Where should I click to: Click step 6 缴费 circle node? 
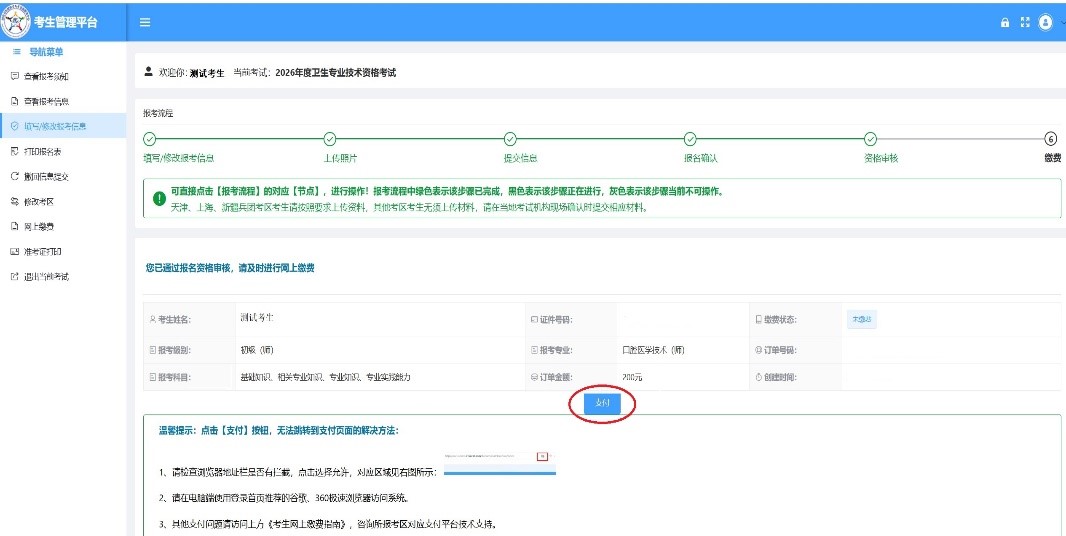1050,139
